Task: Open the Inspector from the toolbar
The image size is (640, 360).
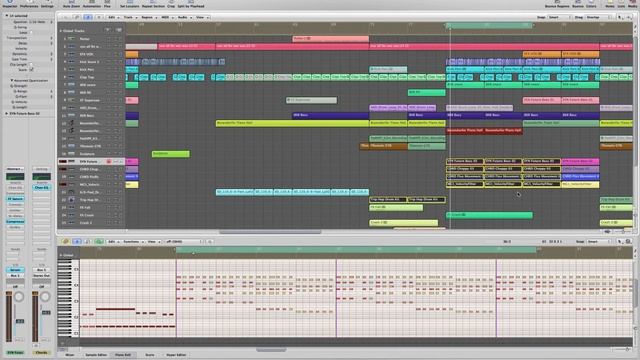Action: tap(9, 4)
